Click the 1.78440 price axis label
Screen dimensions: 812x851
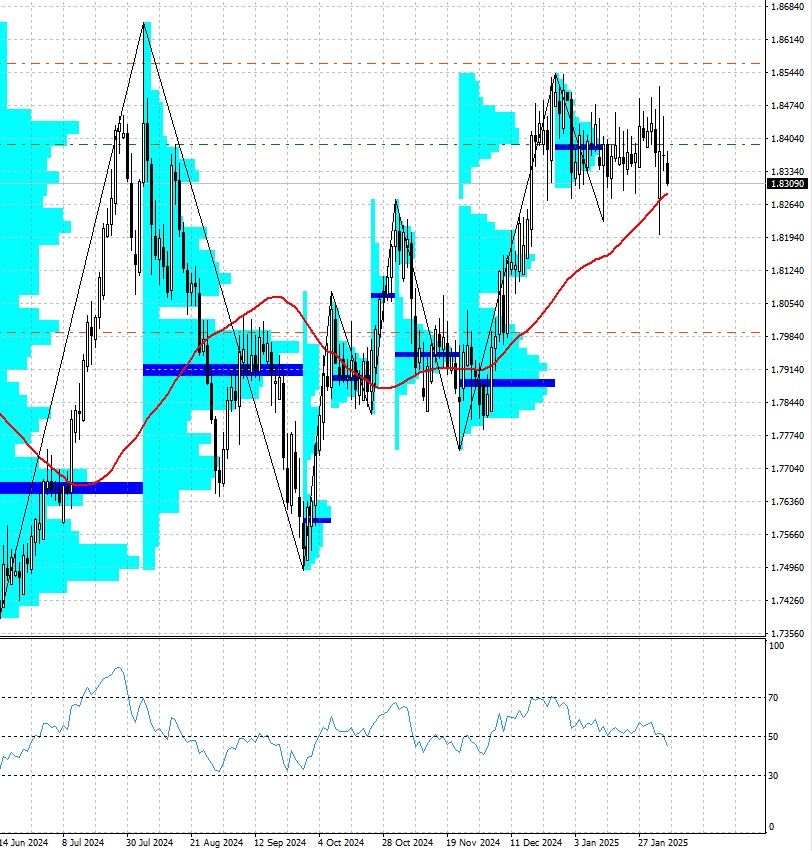coord(787,403)
